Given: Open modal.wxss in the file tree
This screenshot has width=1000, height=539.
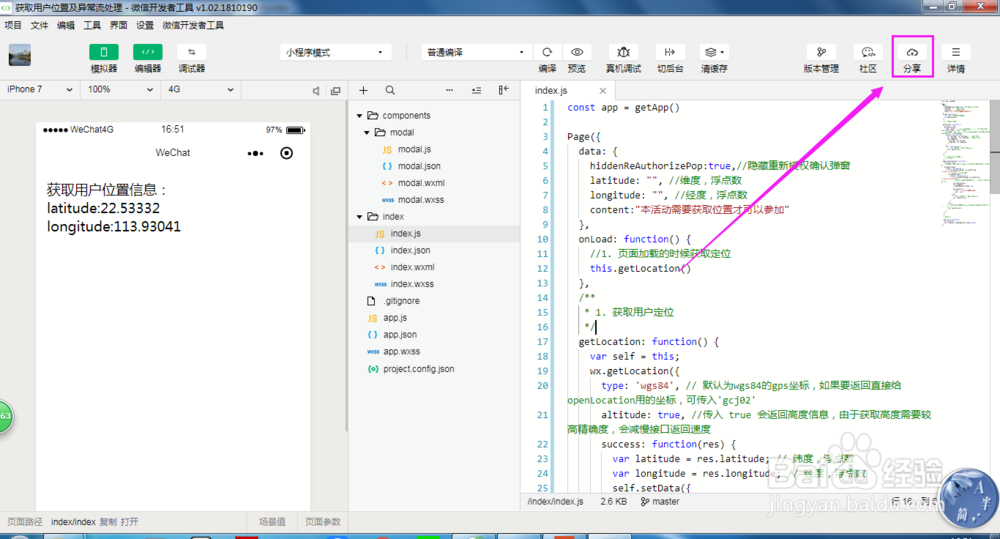Looking at the screenshot, I should tap(420, 200).
